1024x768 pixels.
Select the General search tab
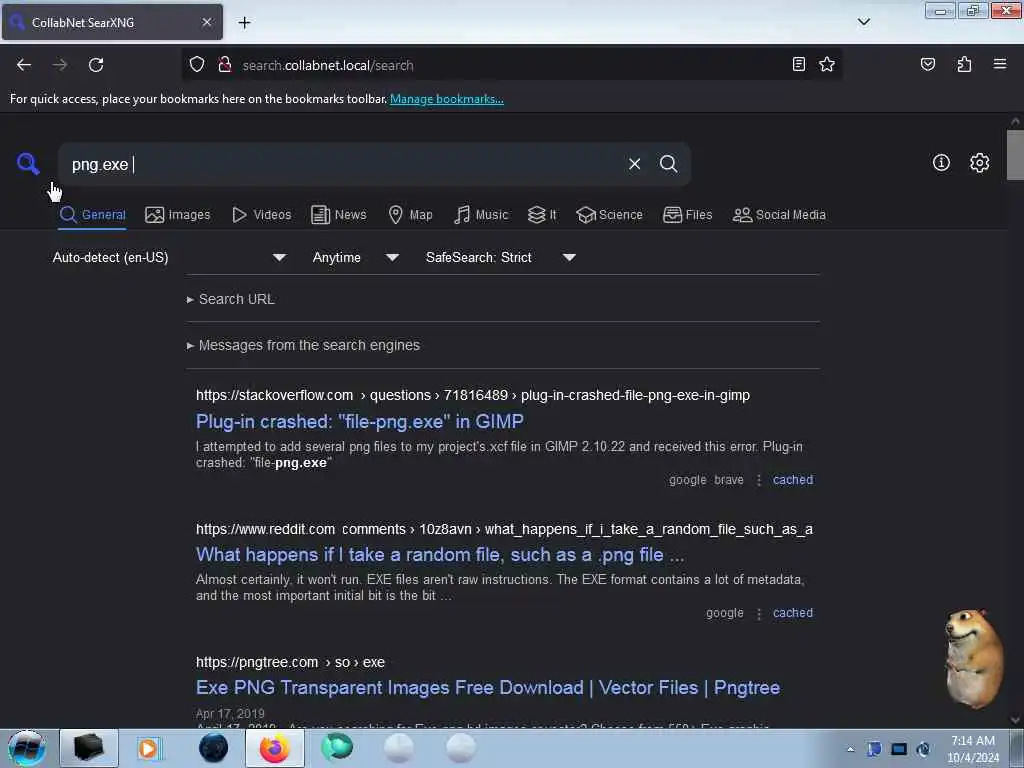click(x=92, y=215)
